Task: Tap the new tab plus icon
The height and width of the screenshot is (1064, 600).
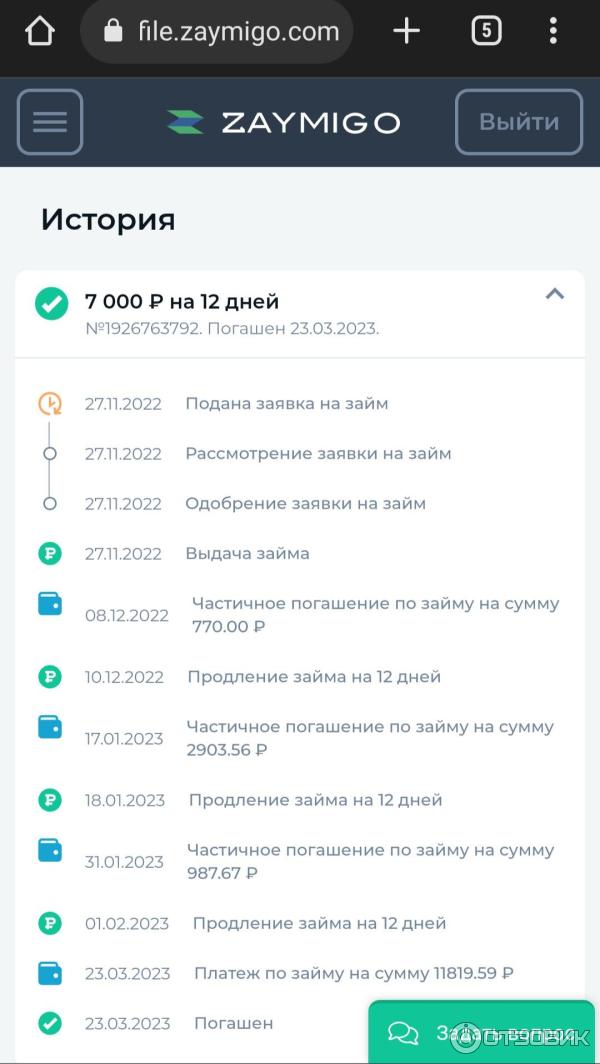Action: click(406, 32)
